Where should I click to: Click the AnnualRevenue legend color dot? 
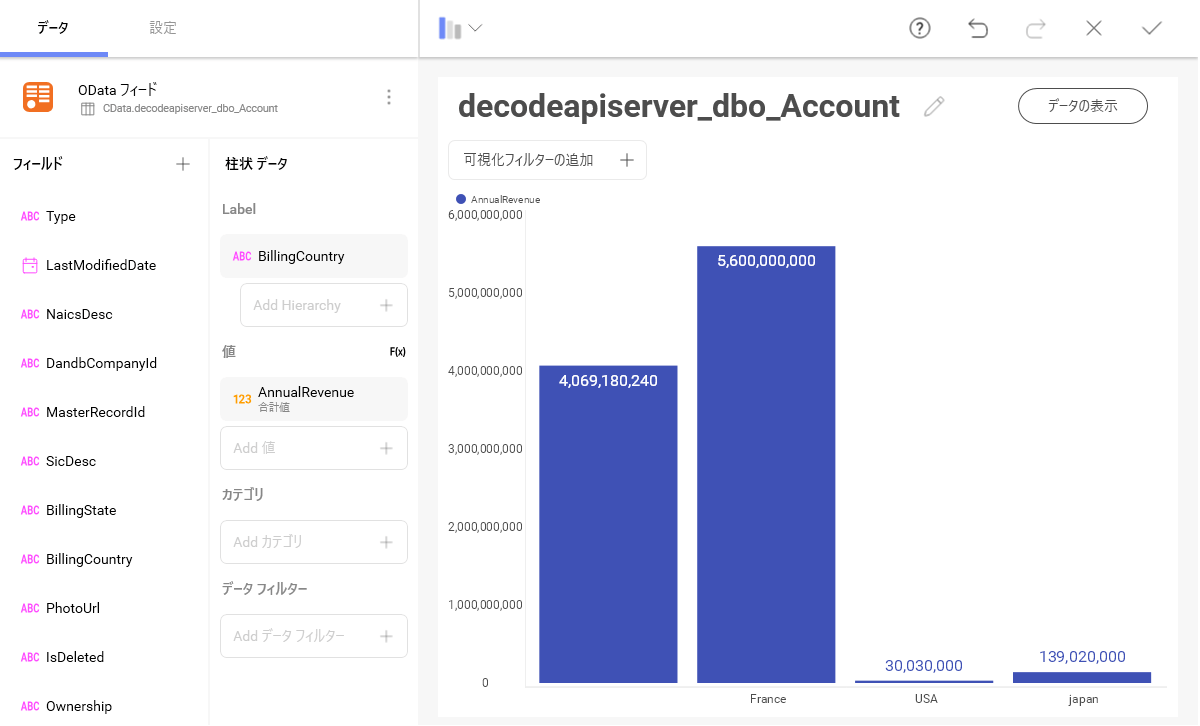tap(461, 199)
